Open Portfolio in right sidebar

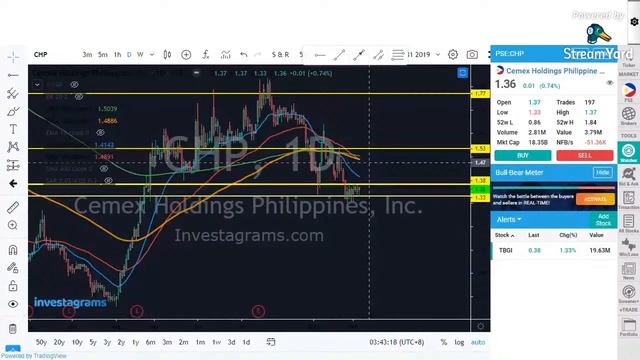(x=629, y=327)
